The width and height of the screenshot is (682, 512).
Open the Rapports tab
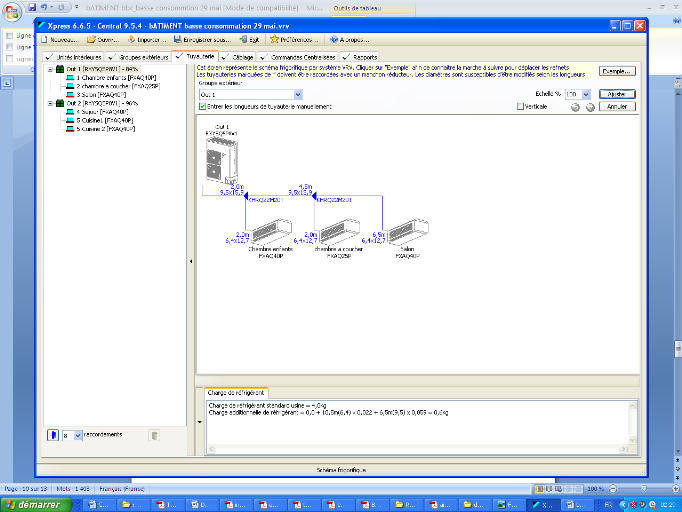pyautogui.click(x=365, y=57)
